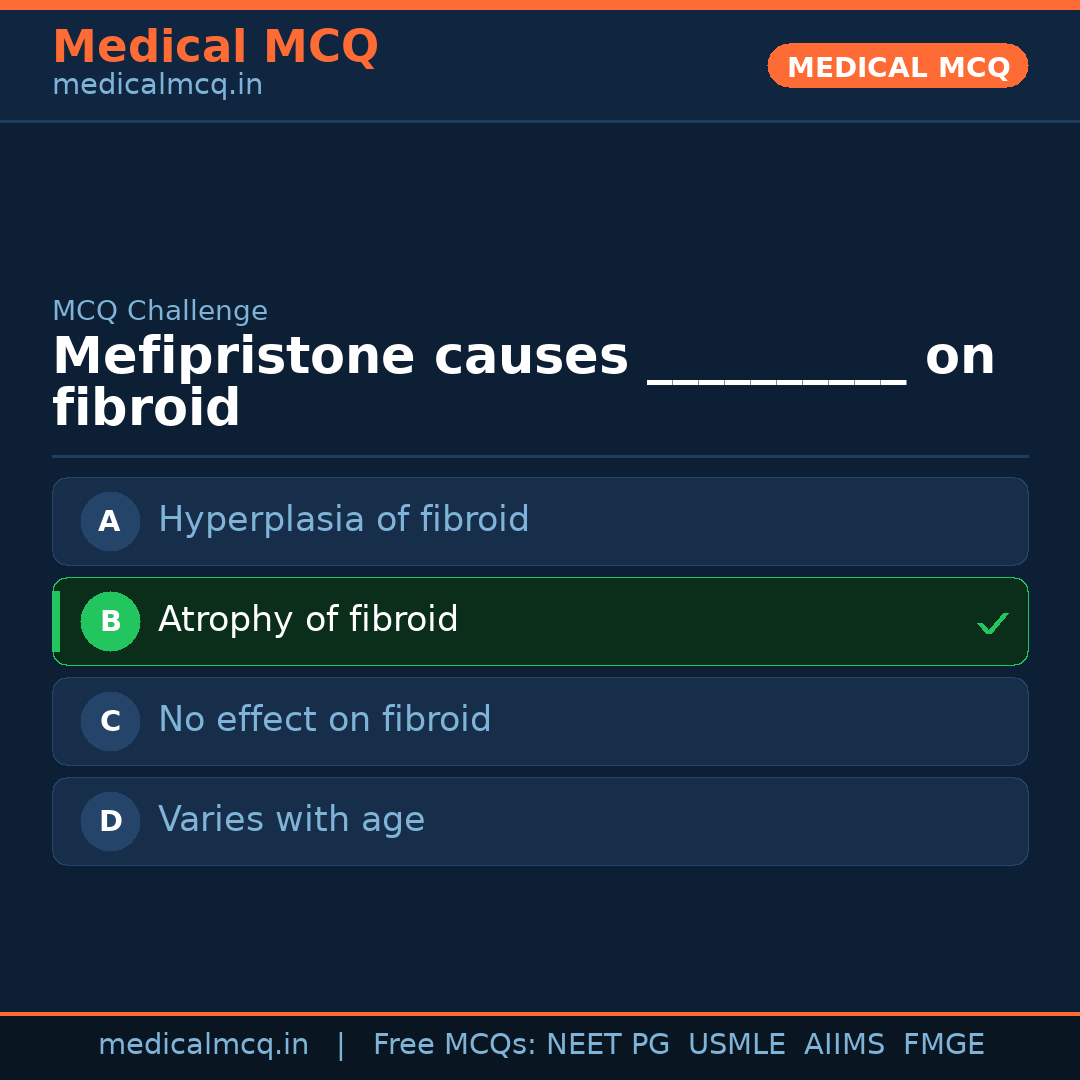Click "AIIMS" in the footer
This screenshot has height=1080, width=1080.
click(x=844, y=1045)
